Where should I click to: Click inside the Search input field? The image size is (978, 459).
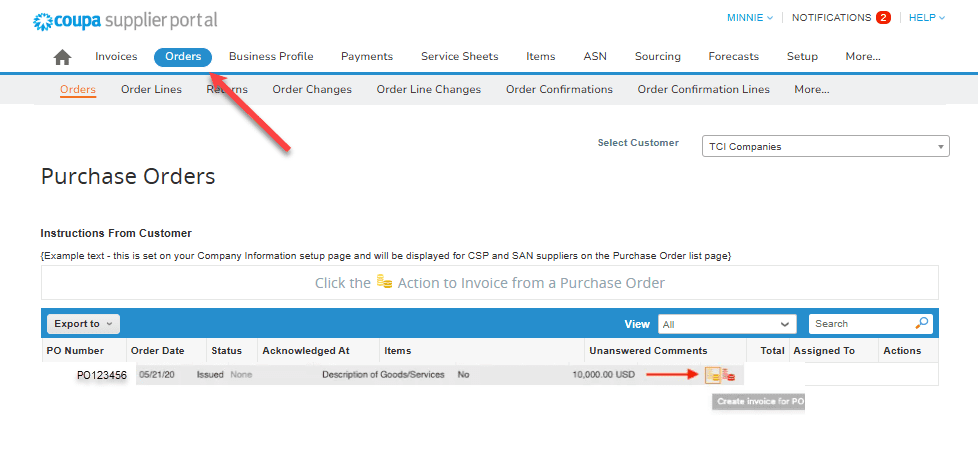[860, 324]
